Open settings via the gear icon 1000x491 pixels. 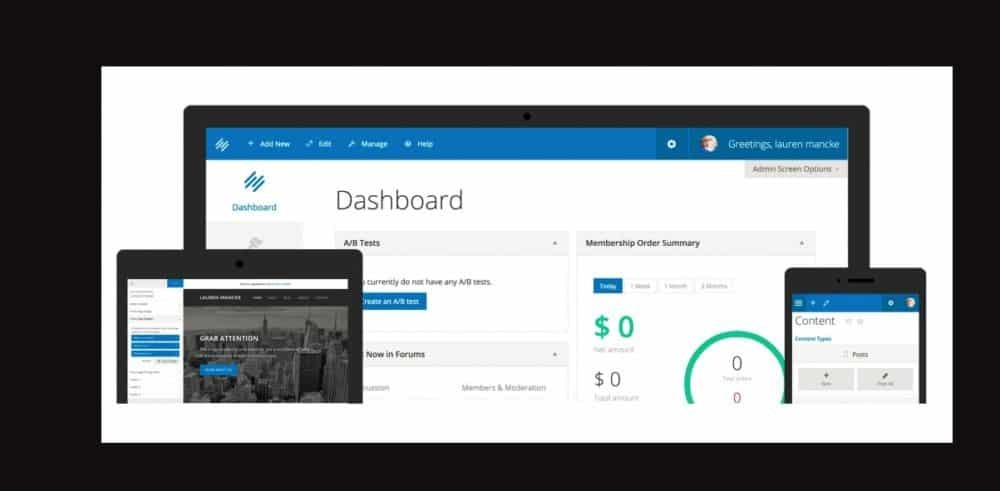[671, 144]
